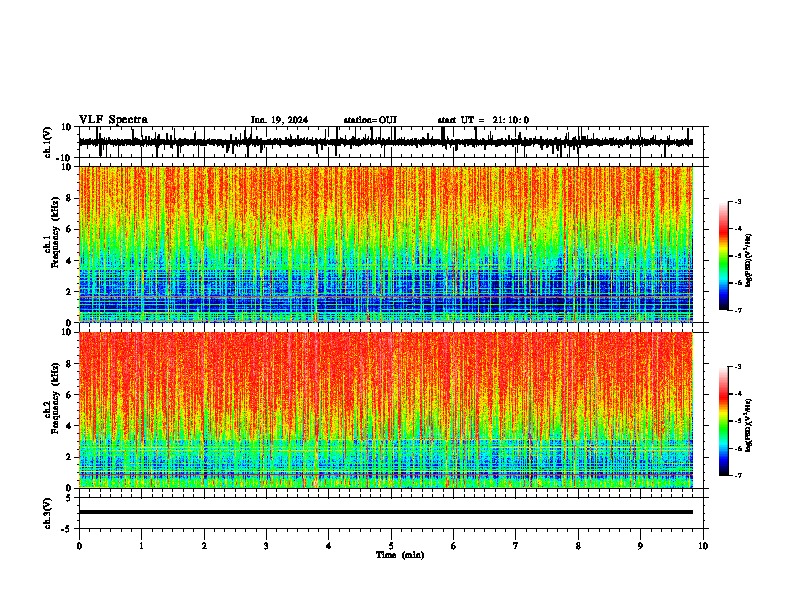
Task: Click the ch.3 flat voltage trace
Action: point(386,512)
